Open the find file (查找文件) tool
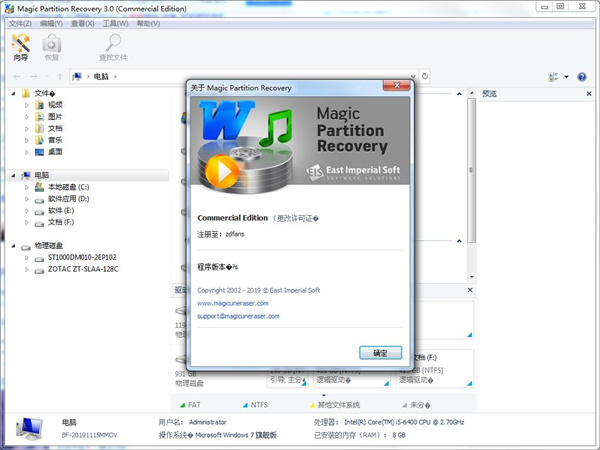 click(113, 47)
